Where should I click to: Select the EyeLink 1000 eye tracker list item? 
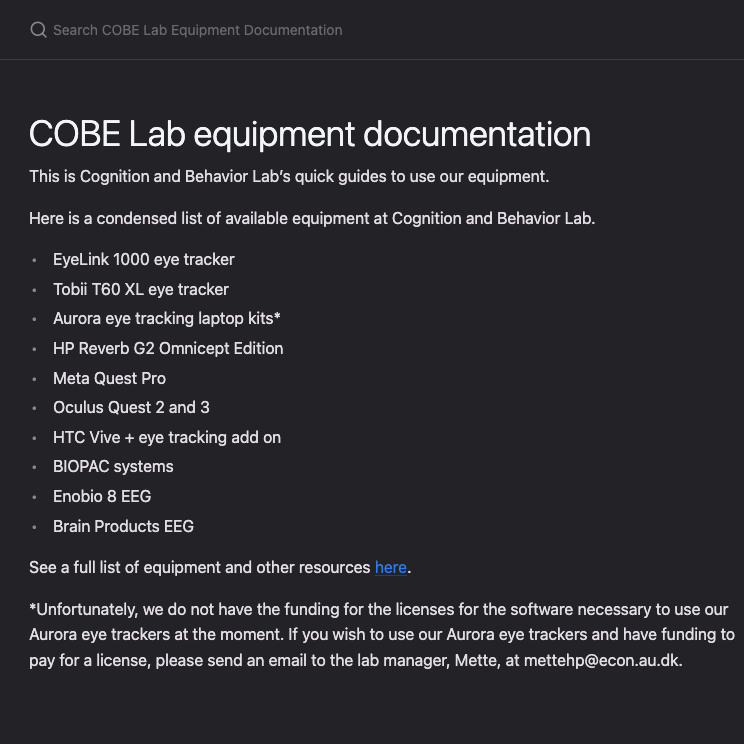(x=144, y=260)
